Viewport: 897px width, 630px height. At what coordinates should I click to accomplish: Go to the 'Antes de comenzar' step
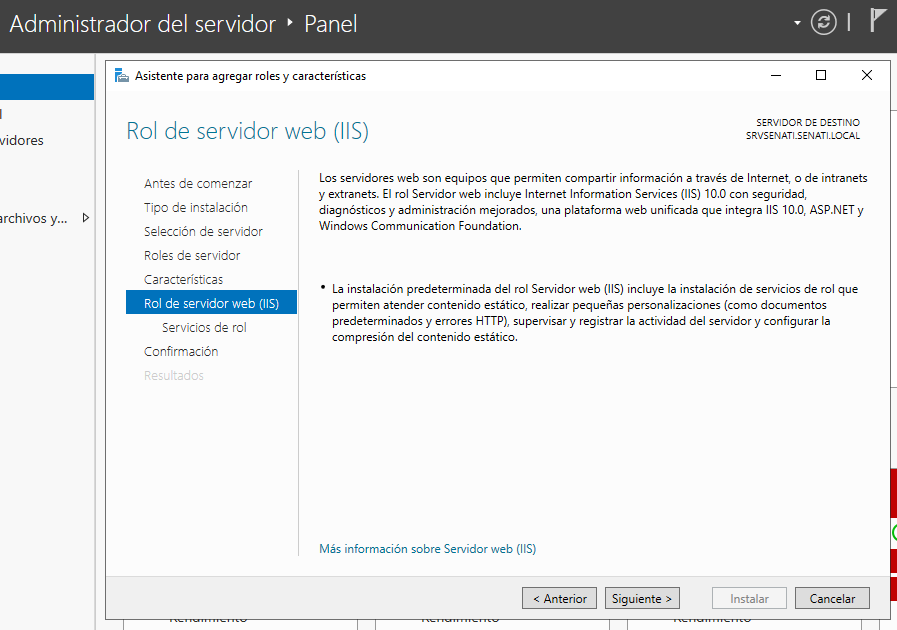click(198, 184)
